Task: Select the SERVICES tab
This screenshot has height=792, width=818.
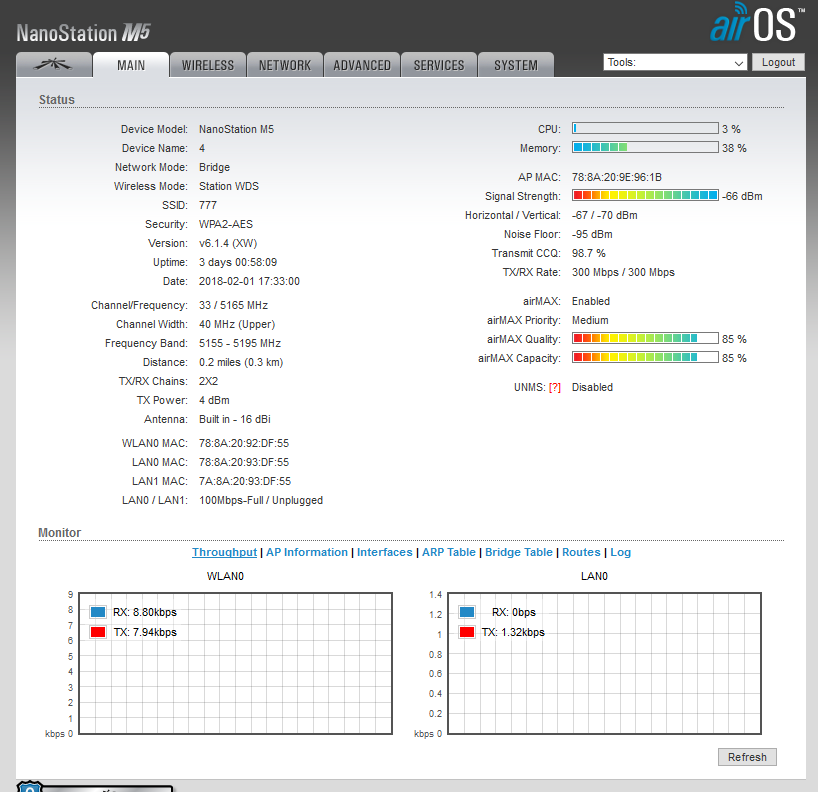Action: point(439,65)
